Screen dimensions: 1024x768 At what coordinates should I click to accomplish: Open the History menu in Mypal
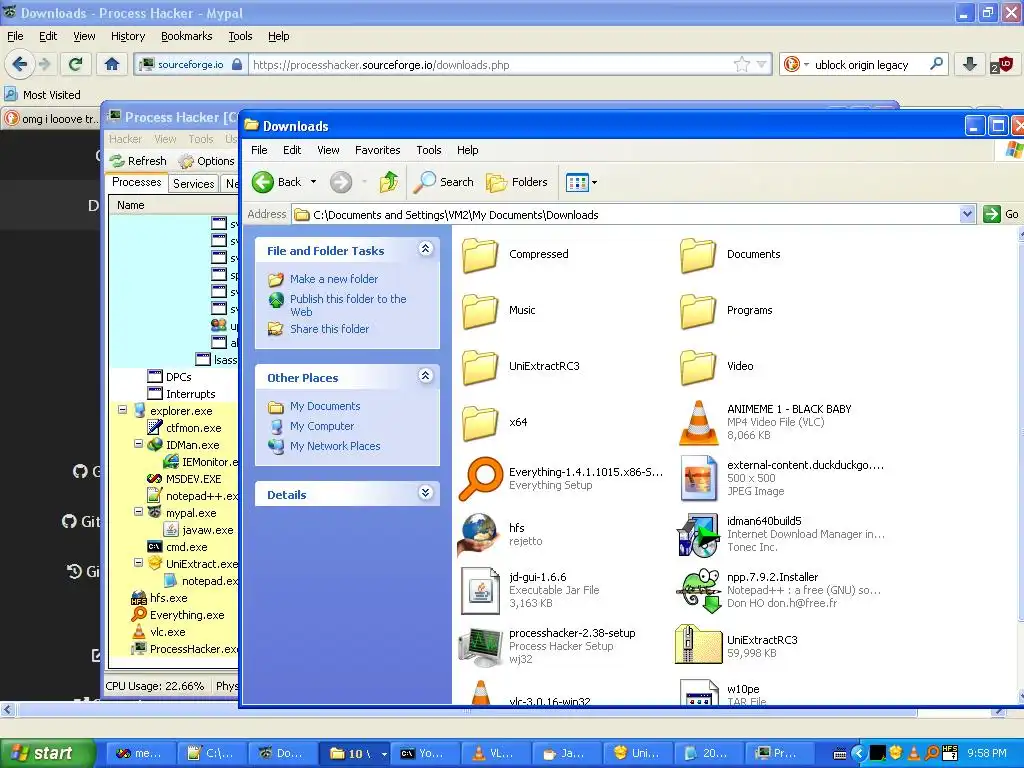pyautogui.click(x=128, y=37)
